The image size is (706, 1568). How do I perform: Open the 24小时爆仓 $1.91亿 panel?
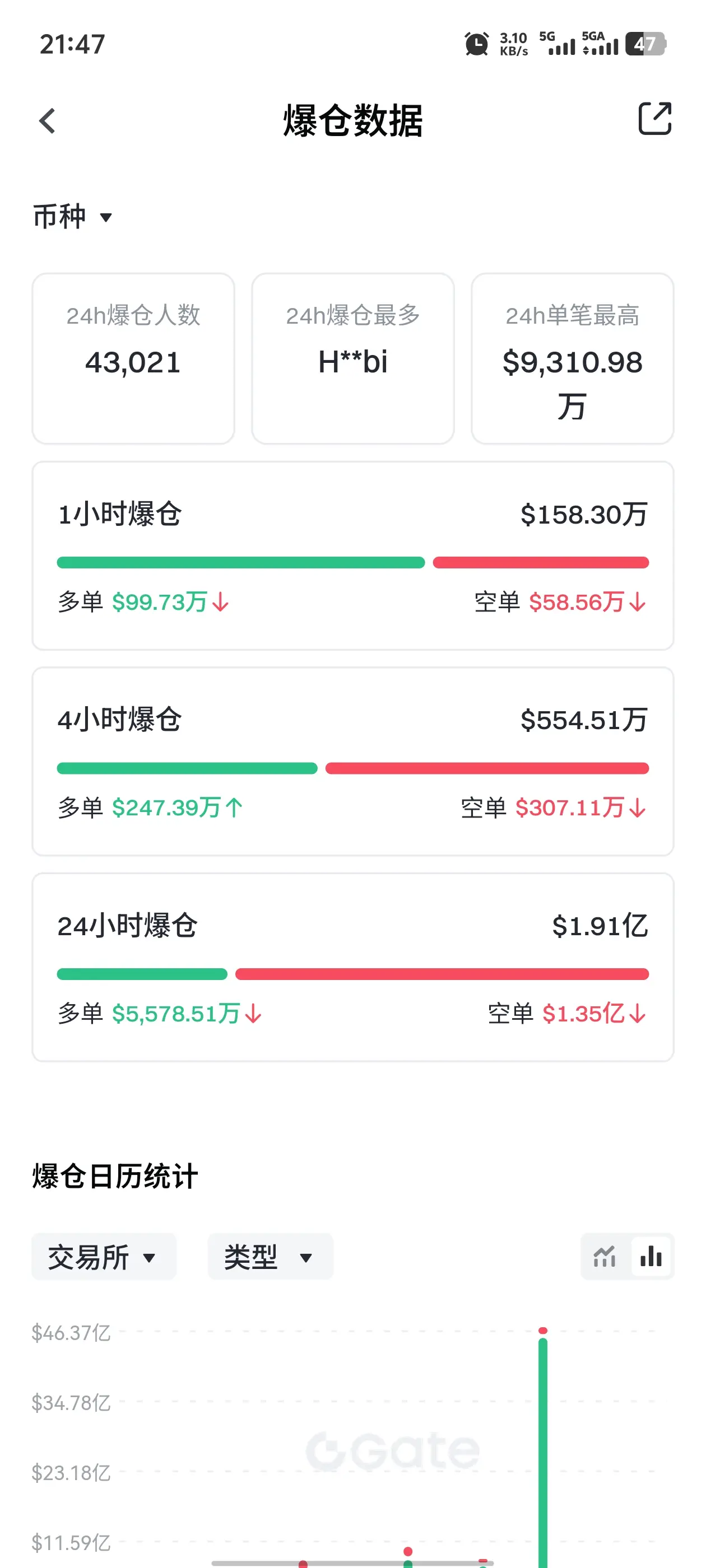click(x=352, y=967)
